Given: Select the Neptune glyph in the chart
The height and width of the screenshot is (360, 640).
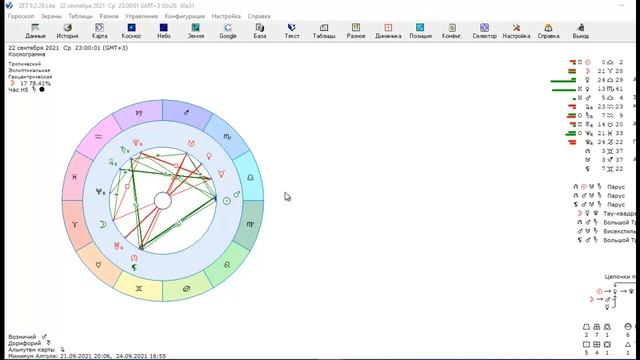Looking at the screenshot, I should [x=100, y=191].
